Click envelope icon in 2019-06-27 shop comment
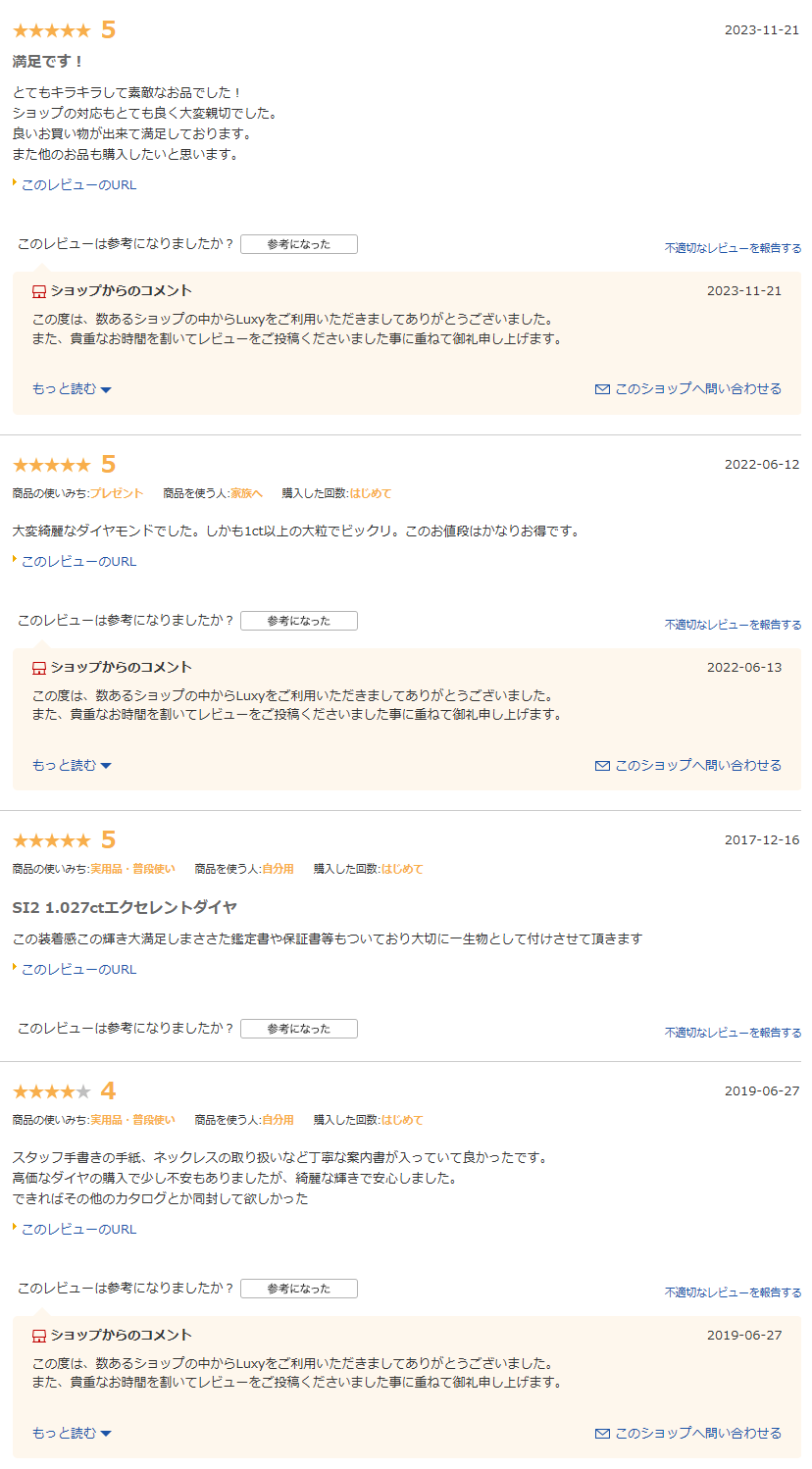Screen dimensions: 812x1469 point(602,1434)
